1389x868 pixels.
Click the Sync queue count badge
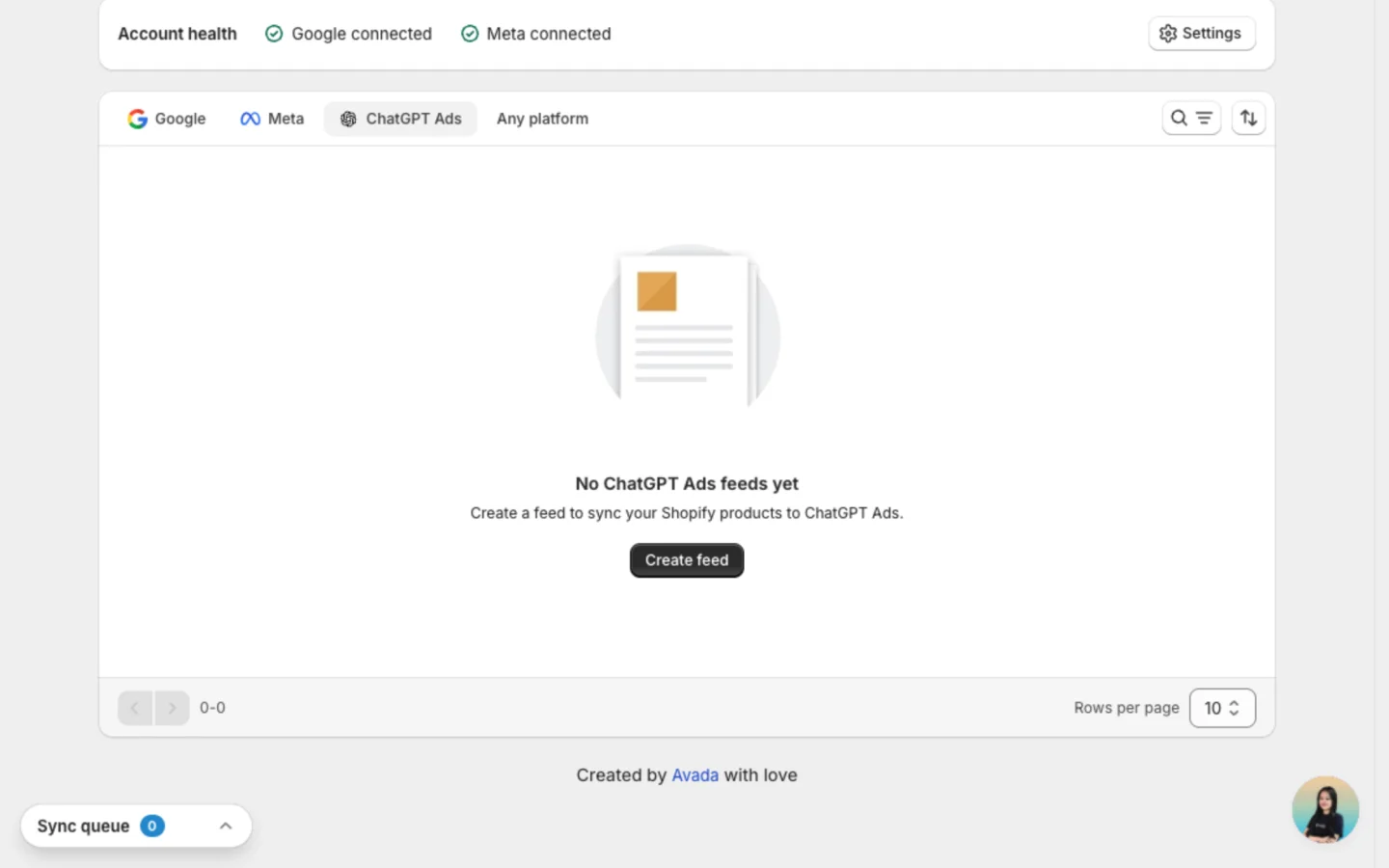pyautogui.click(x=152, y=827)
